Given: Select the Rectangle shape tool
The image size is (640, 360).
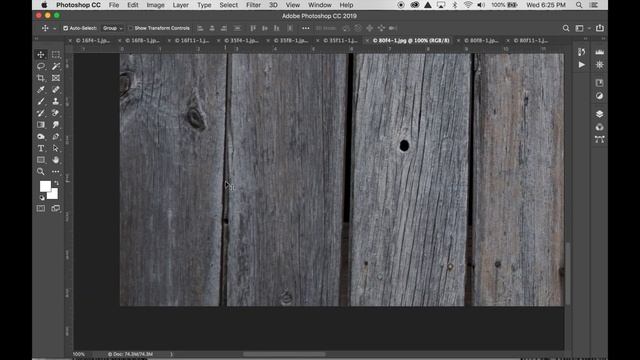Looking at the screenshot, I should 41,160.
